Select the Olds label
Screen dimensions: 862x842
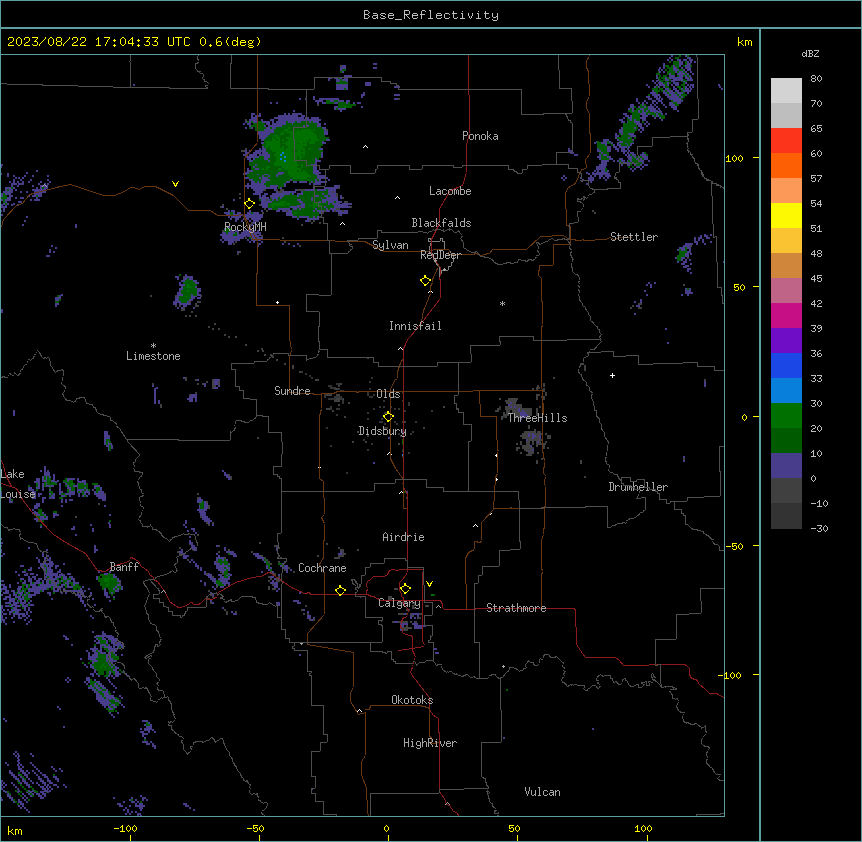coord(388,394)
